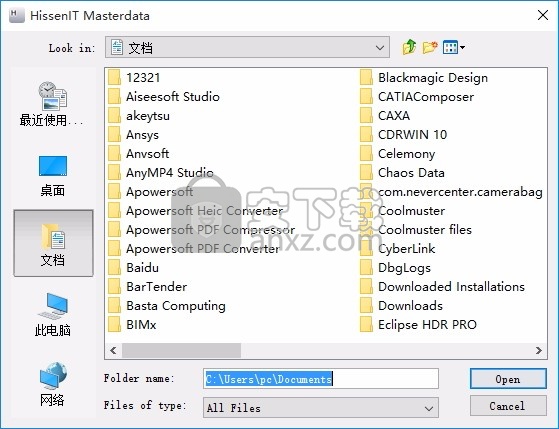559x429 pixels.
Task: Click the CDRWIN 10 folder name
Action: (412, 134)
